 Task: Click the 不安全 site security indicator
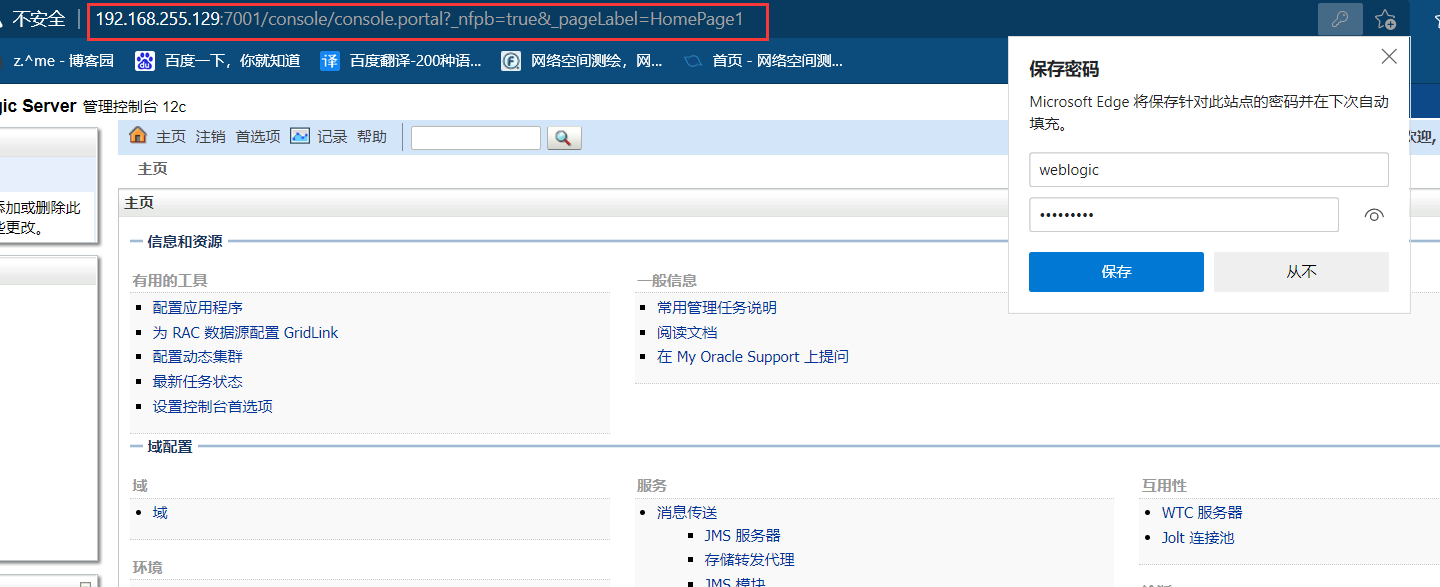pos(38,19)
